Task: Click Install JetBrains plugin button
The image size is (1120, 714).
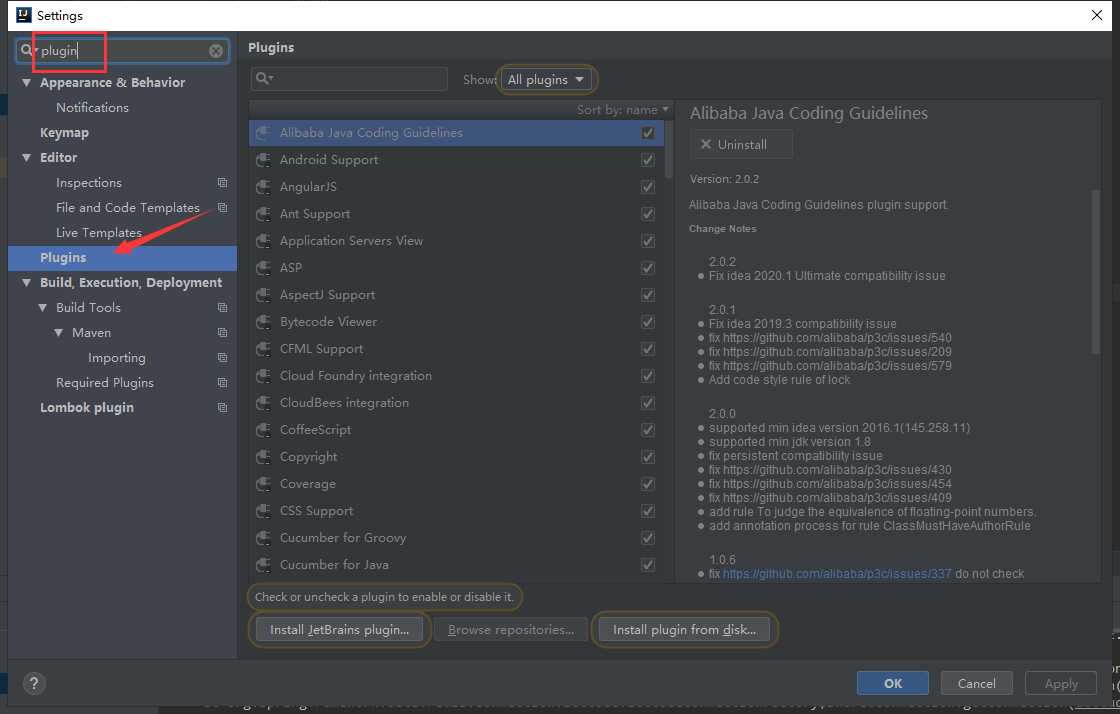Action: [339, 630]
